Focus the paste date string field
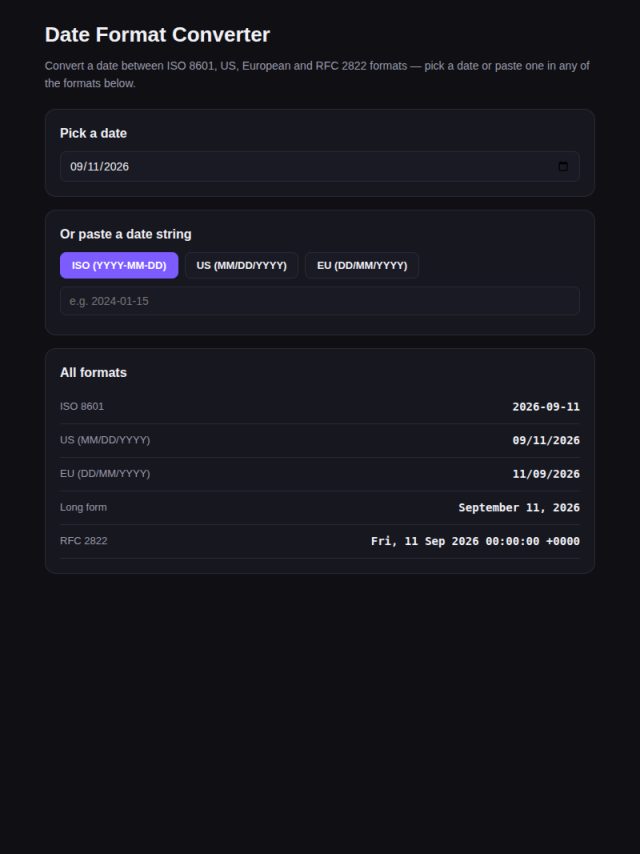640x854 pixels. click(x=320, y=301)
